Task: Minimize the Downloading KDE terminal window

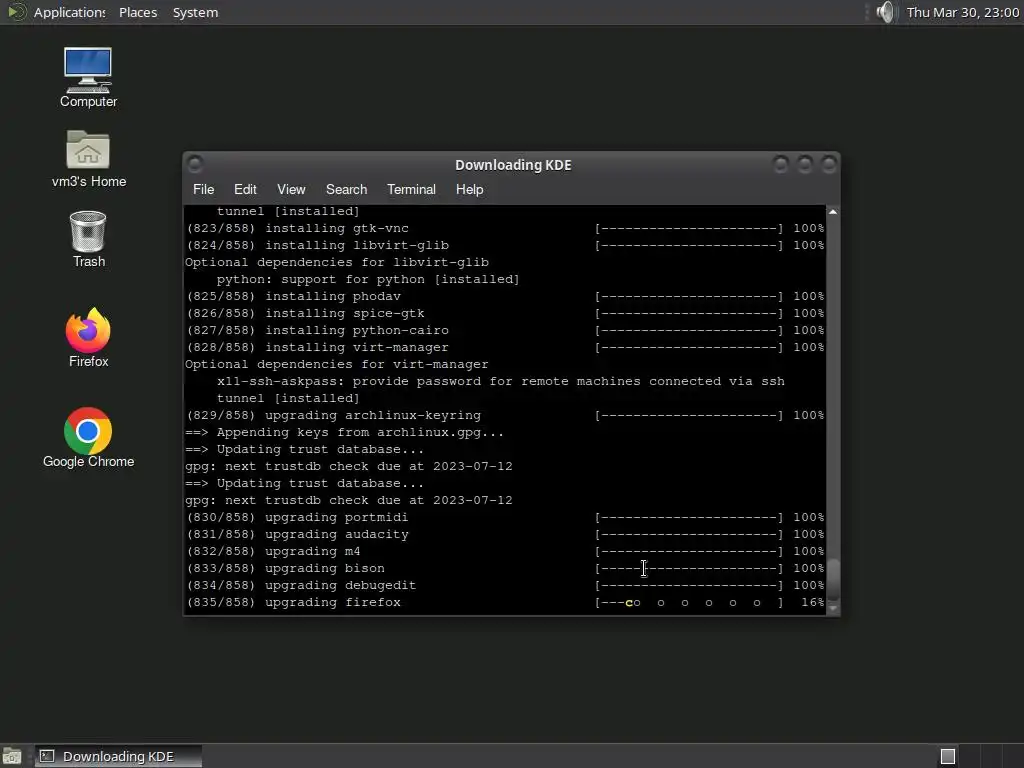Action: [x=780, y=164]
